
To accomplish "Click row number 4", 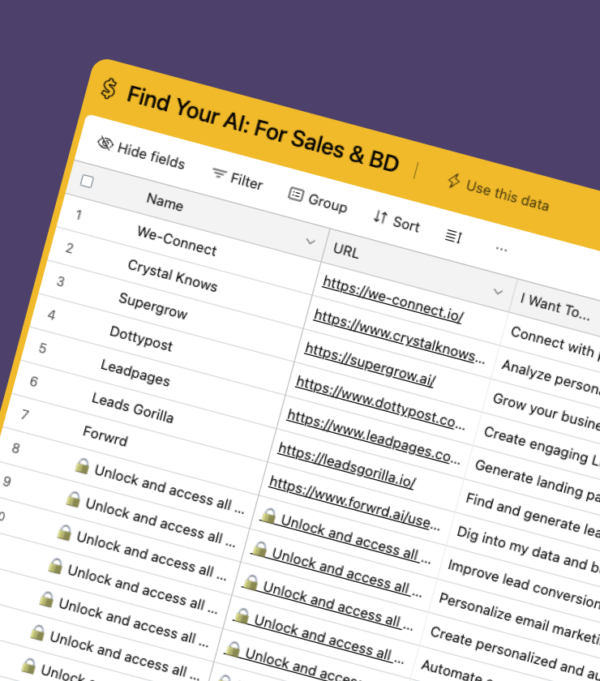I will pyautogui.click(x=52, y=314).
